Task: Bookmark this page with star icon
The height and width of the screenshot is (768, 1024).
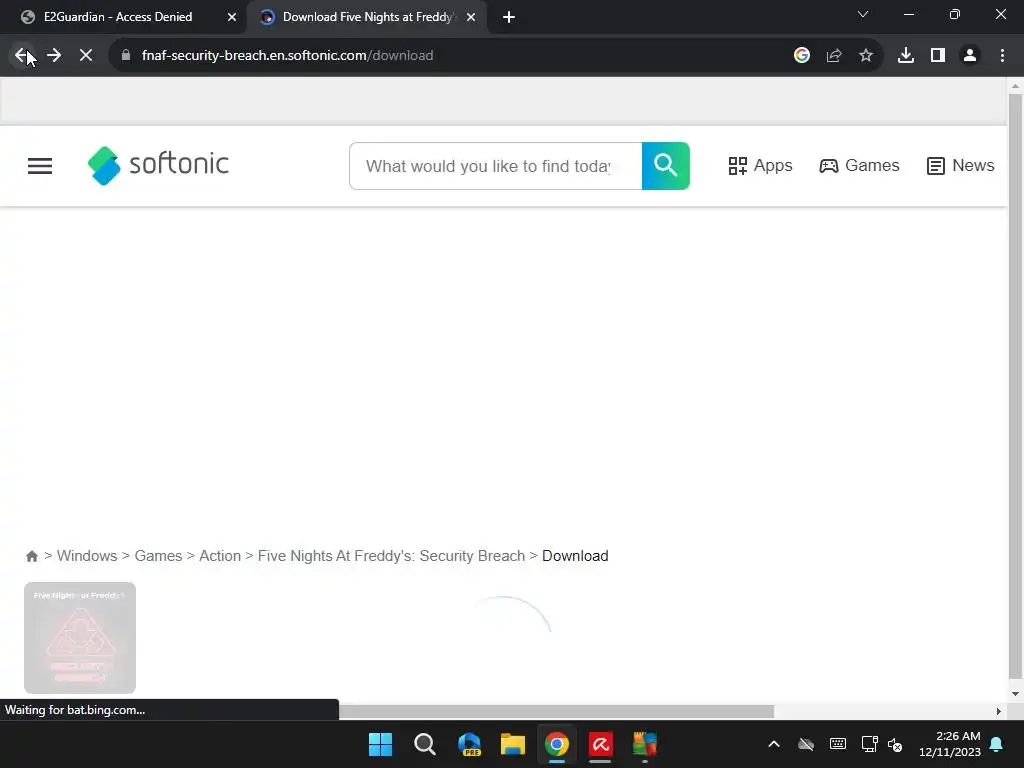Action: (866, 56)
